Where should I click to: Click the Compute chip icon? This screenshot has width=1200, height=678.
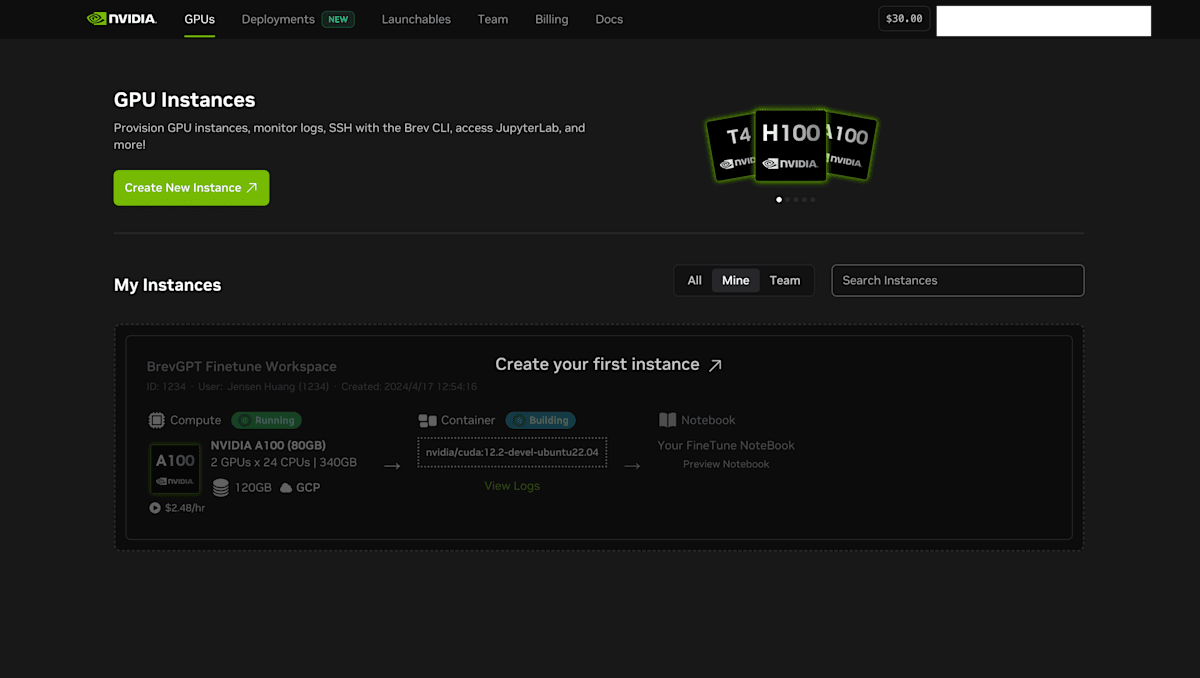[x=157, y=420]
